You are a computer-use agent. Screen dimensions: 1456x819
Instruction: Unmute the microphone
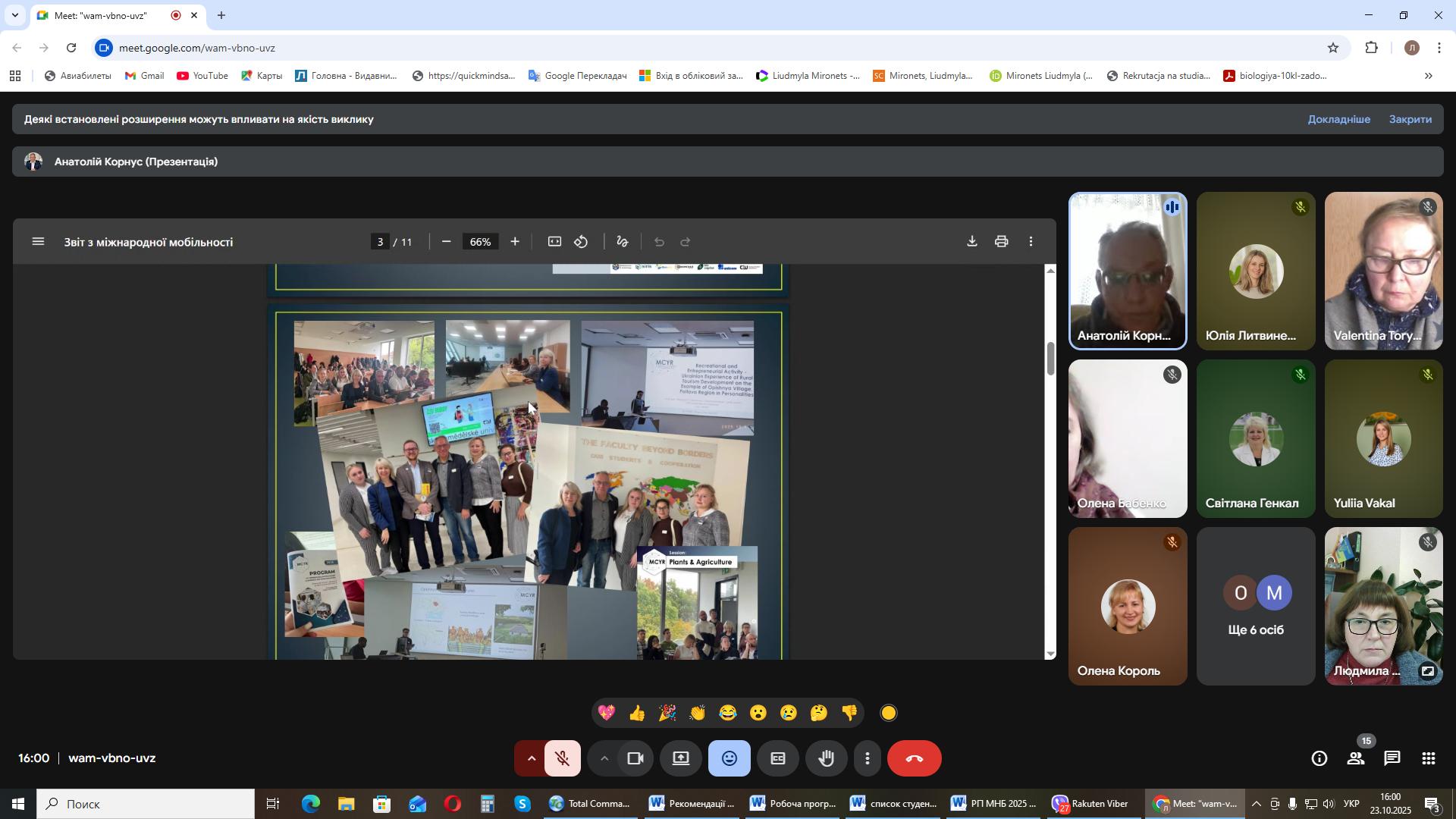point(562,759)
